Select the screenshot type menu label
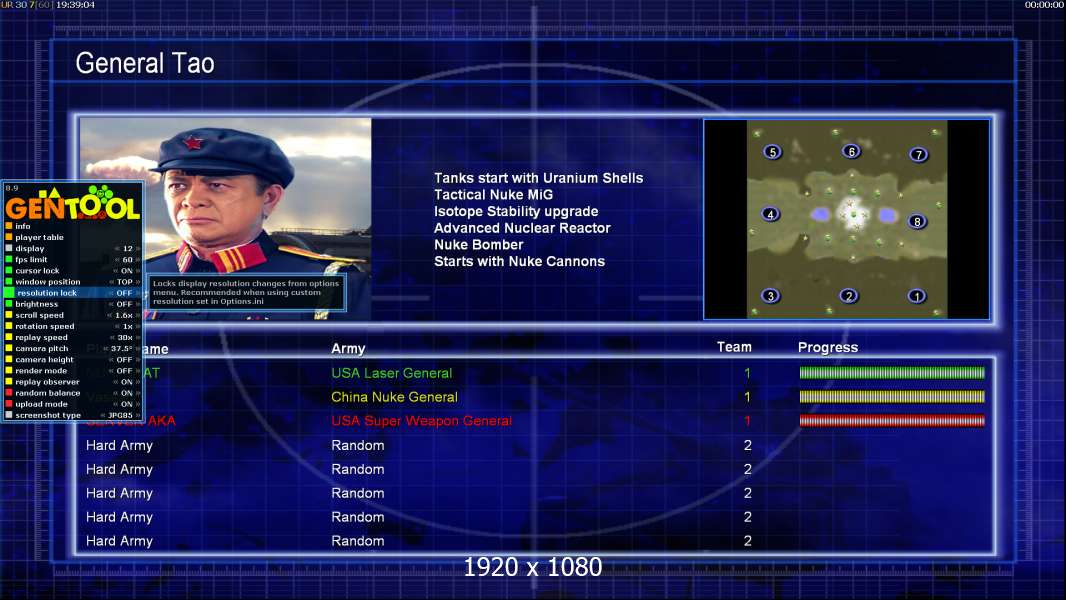The height and width of the screenshot is (600, 1066). (48, 415)
